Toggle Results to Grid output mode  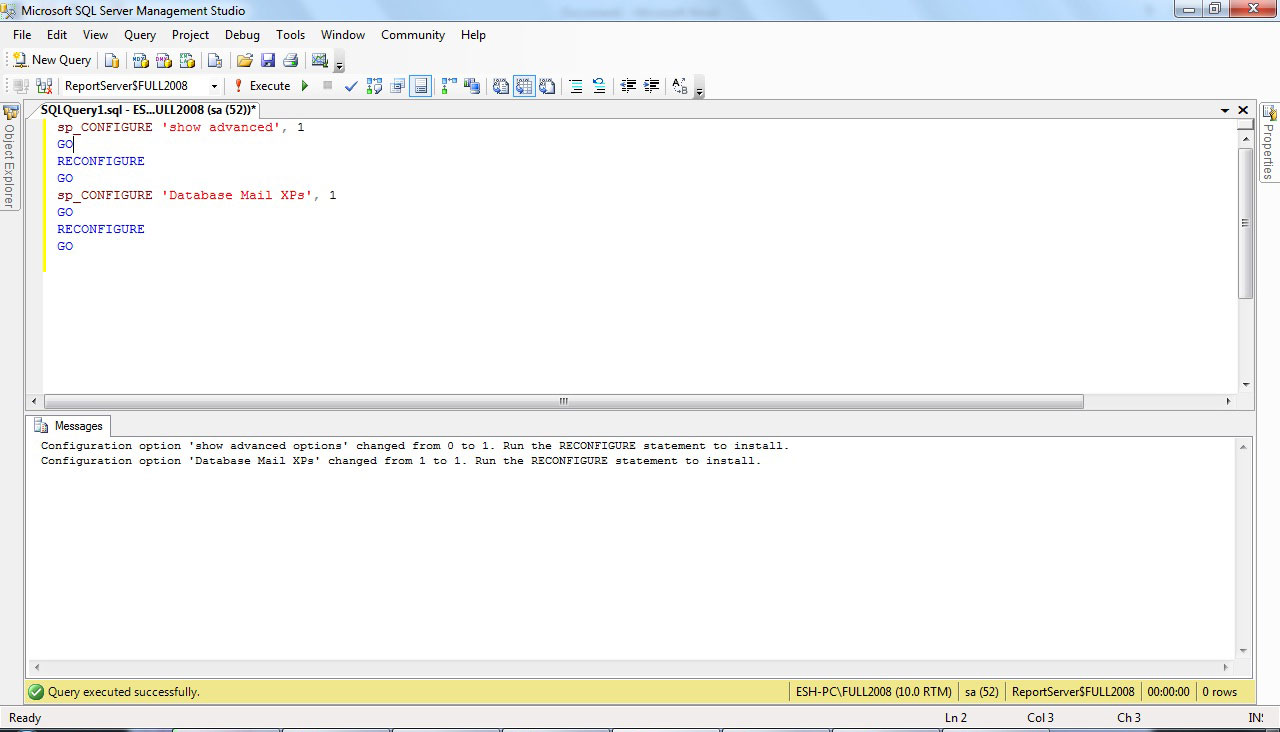[x=524, y=86]
